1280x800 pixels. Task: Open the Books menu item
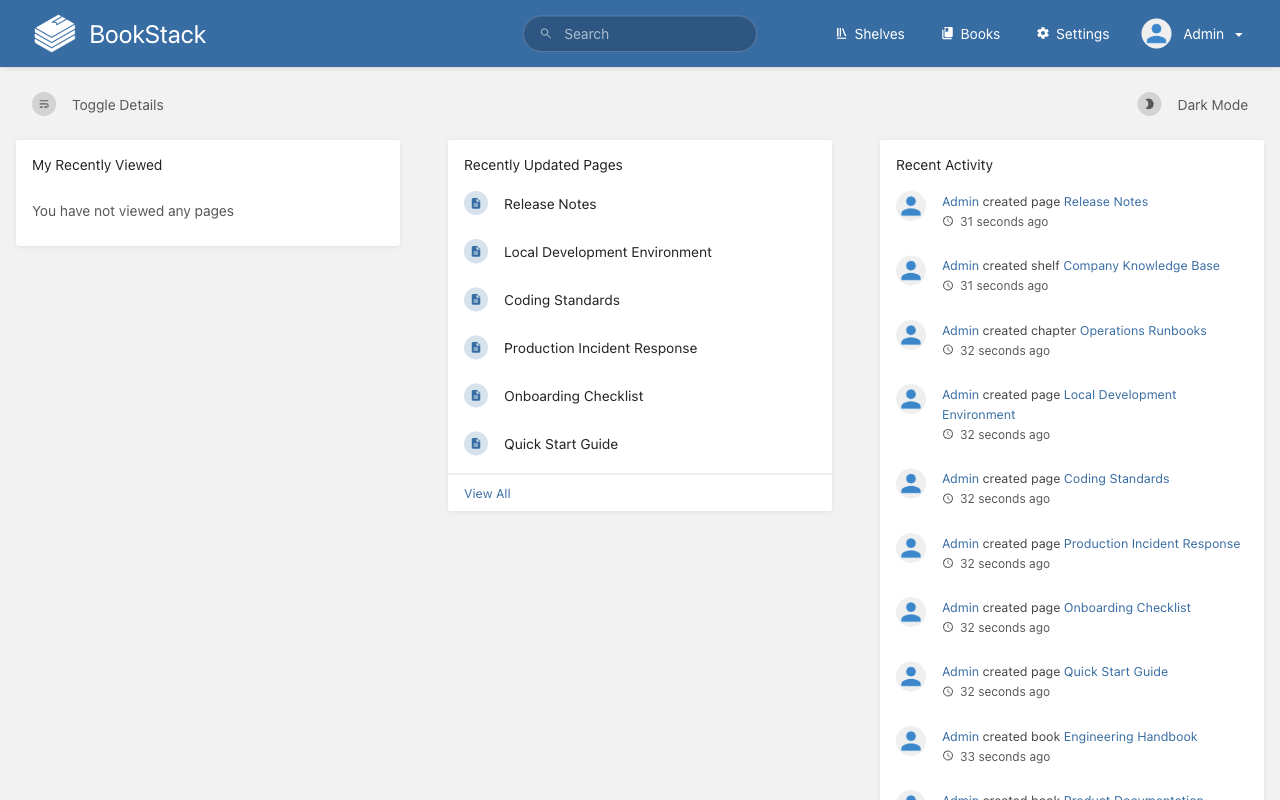click(x=971, y=34)
